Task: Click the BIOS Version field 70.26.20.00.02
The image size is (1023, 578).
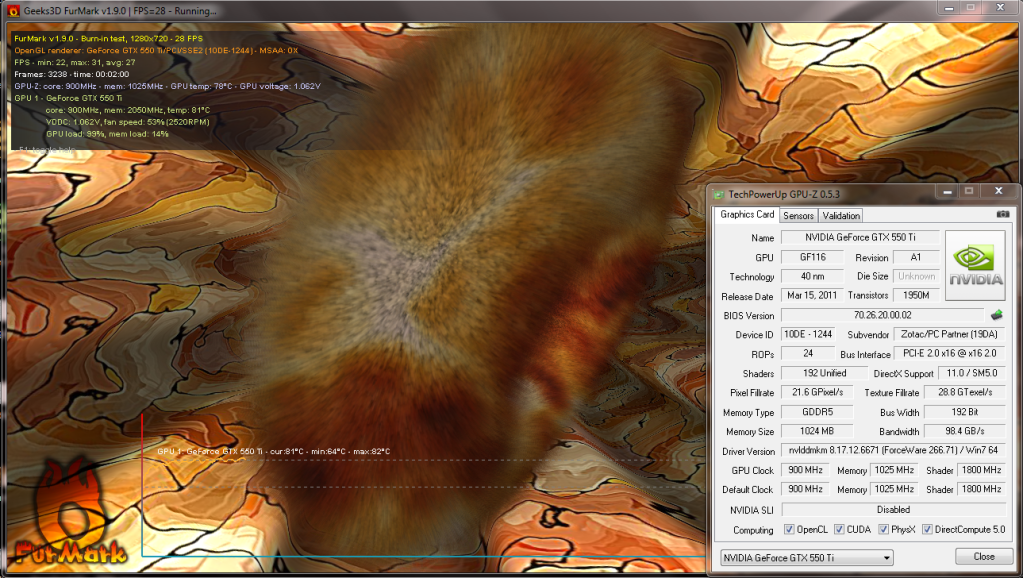Action: (882, 315)
